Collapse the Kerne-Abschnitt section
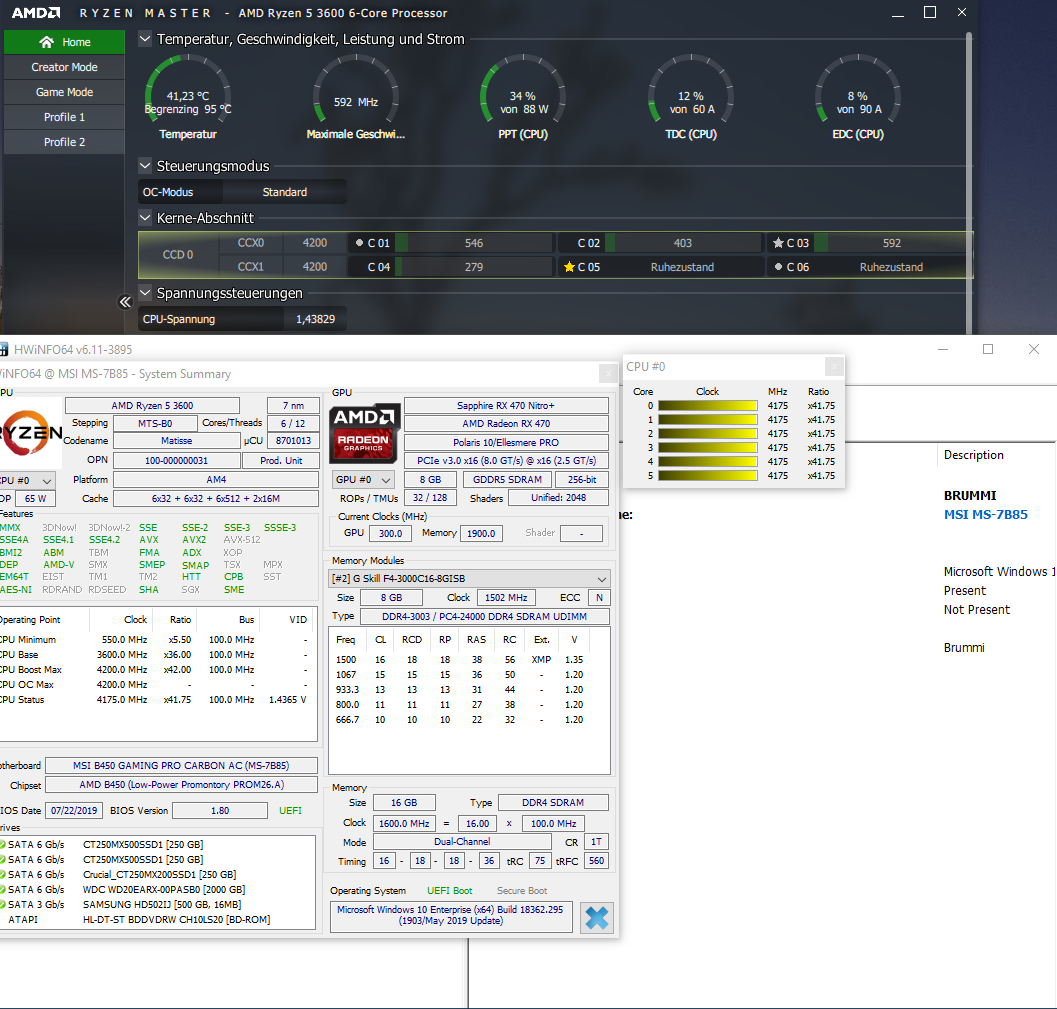Viewport: 1057px width, 1009px height. [x=145, y=217]
